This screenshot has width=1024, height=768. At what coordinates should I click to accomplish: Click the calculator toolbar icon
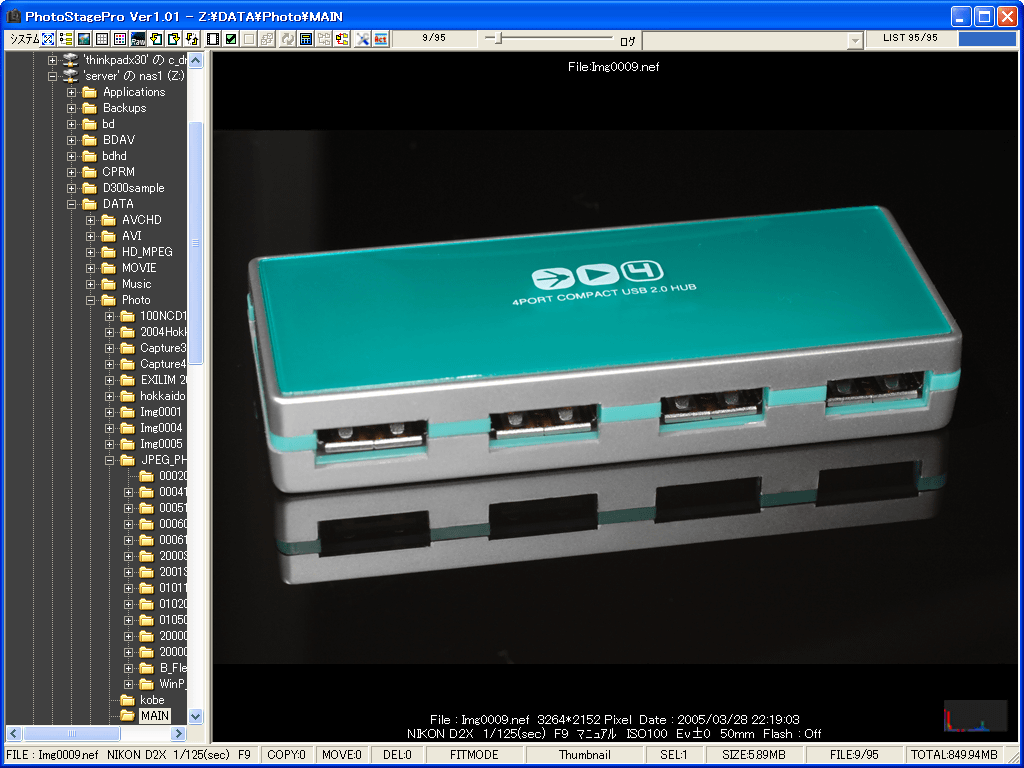[x=306, y=39]
